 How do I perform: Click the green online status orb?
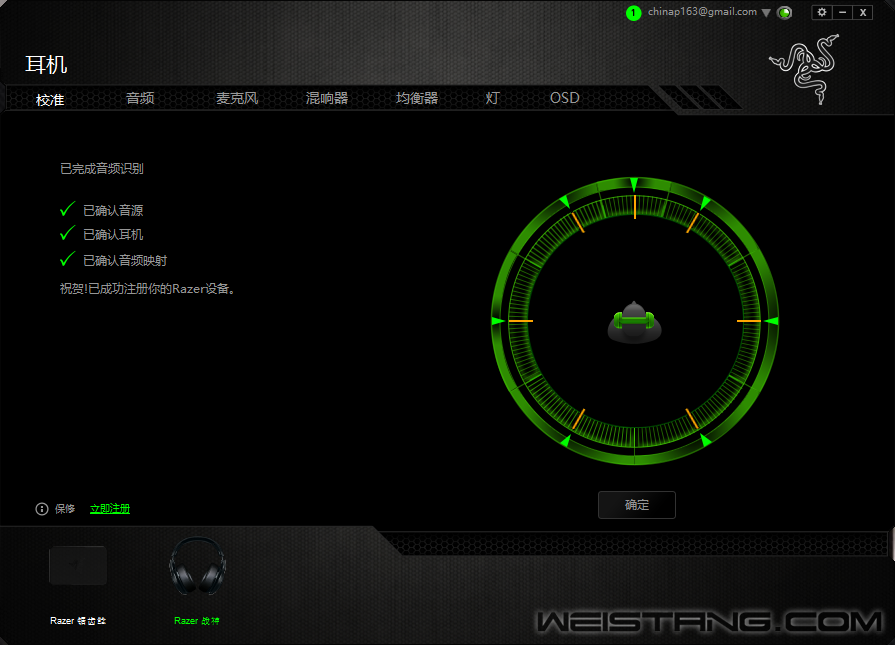click(x=785, y=13)
